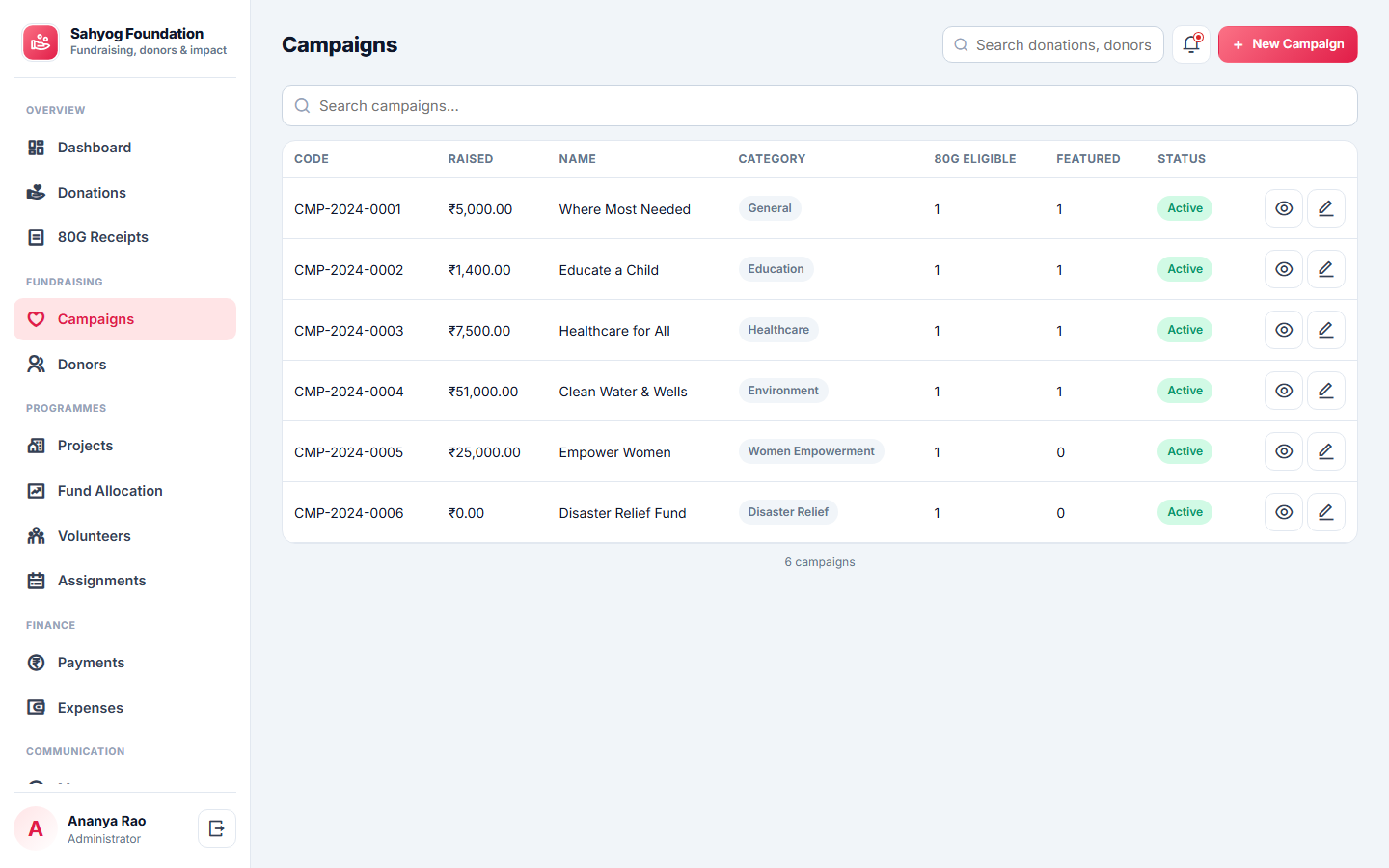Edit the Disaster Relief Fund campaign

pos(1326,512)
